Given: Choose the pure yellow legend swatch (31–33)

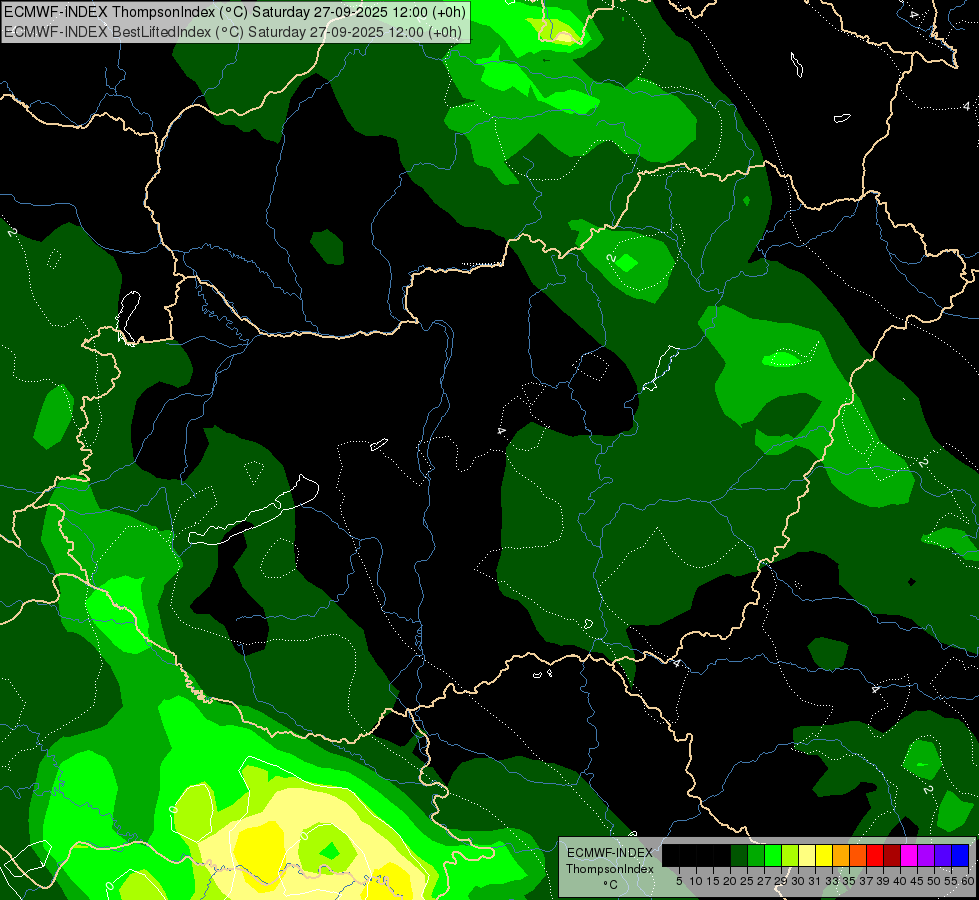Looking at the screenshot, I should pyautogui.click(x=824, y=855).
